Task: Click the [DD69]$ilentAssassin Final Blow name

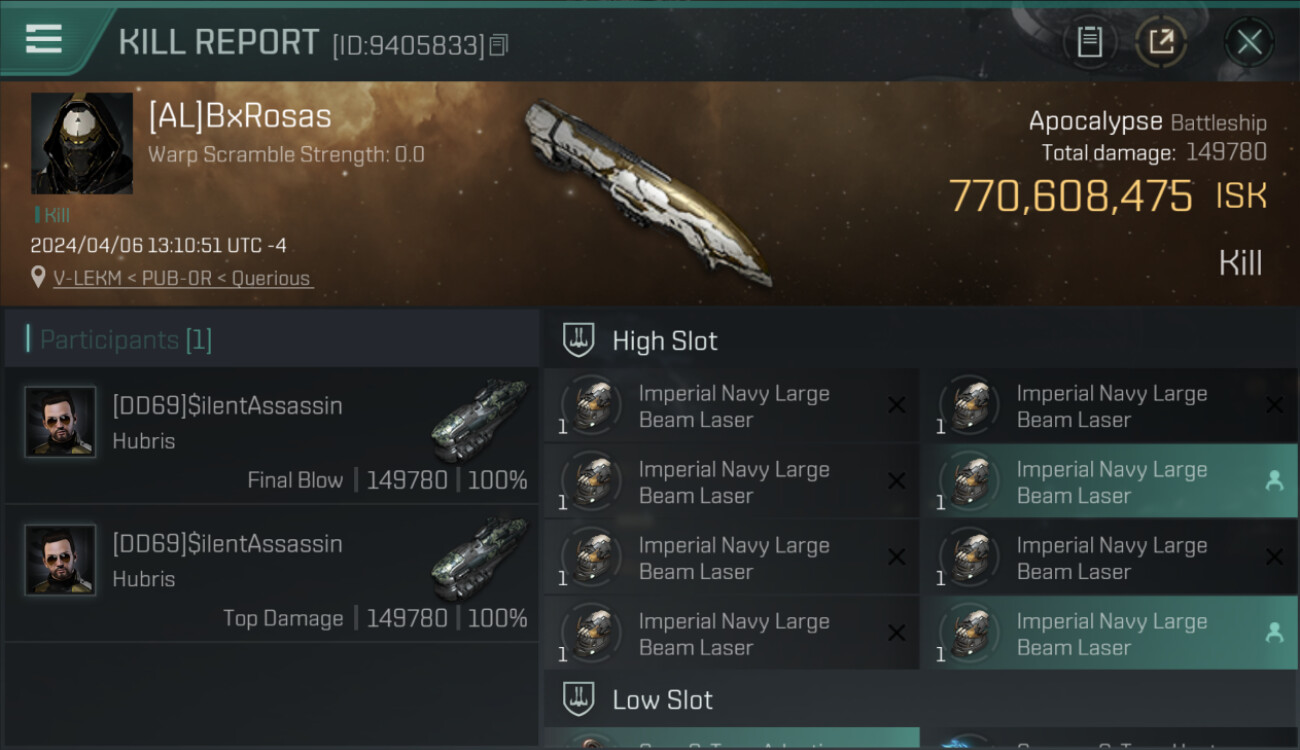Action: pyautogui.click(x=227, y=406)
